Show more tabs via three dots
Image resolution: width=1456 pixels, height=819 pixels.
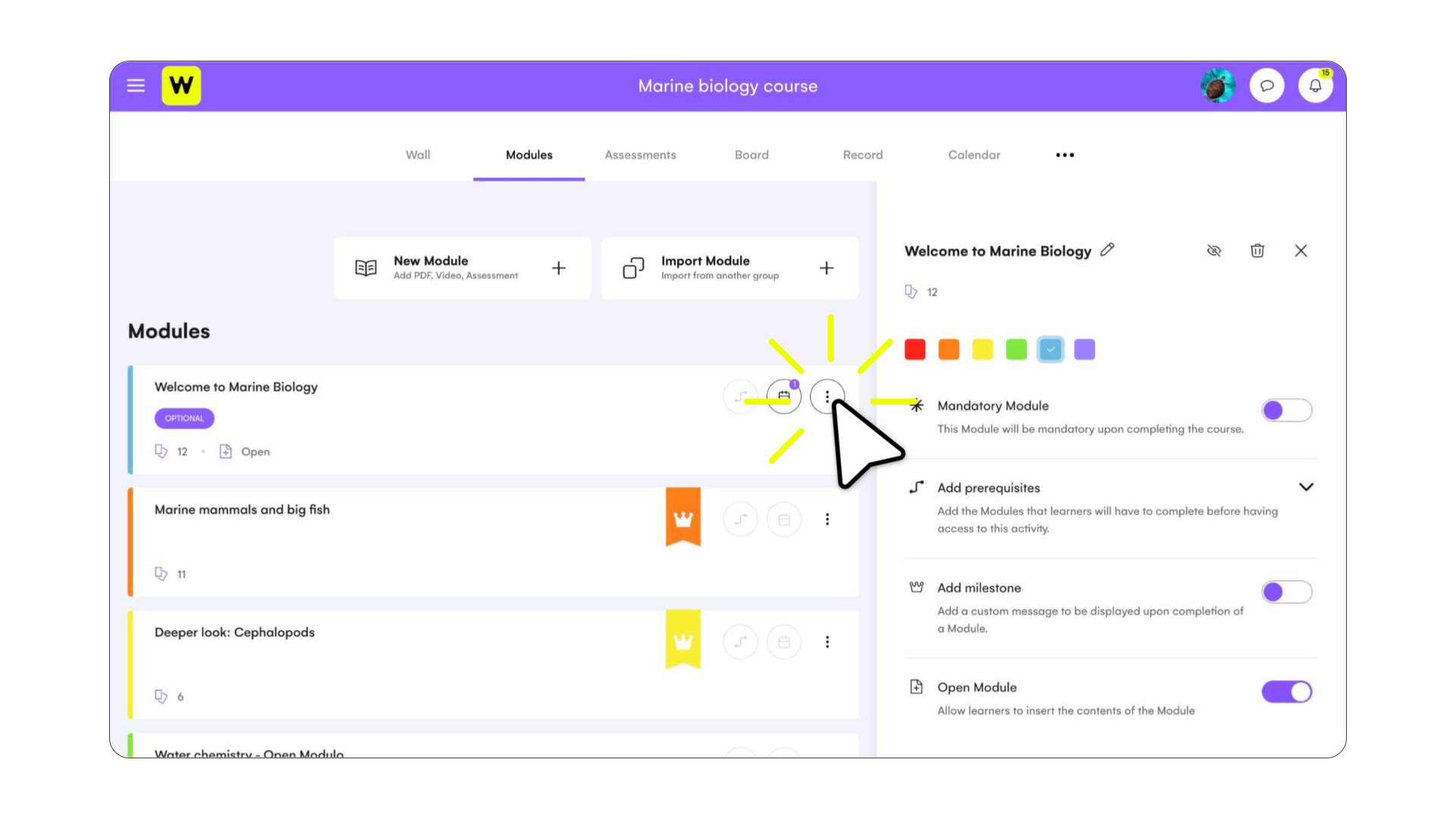tap(1065, 155)
